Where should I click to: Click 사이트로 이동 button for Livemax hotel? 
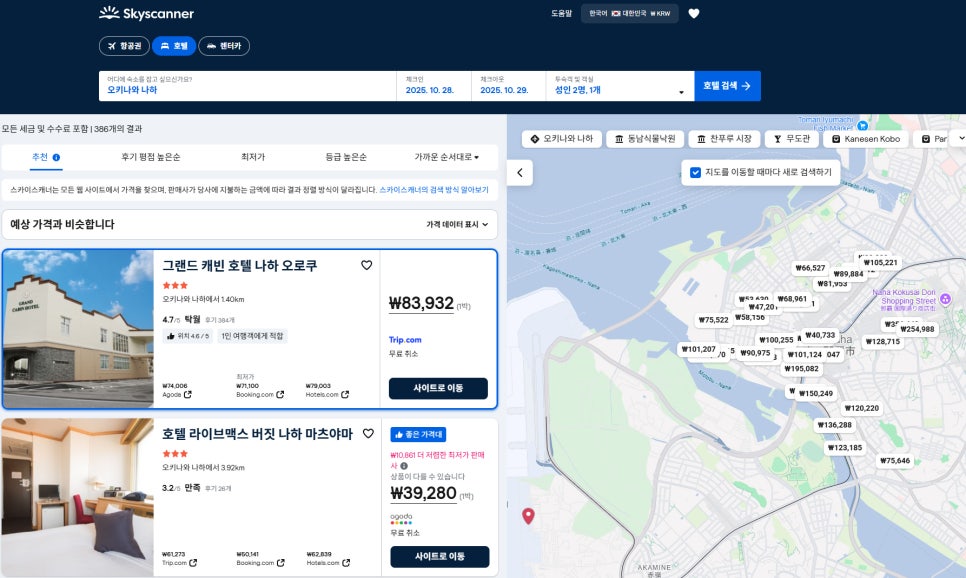point(440,556)
